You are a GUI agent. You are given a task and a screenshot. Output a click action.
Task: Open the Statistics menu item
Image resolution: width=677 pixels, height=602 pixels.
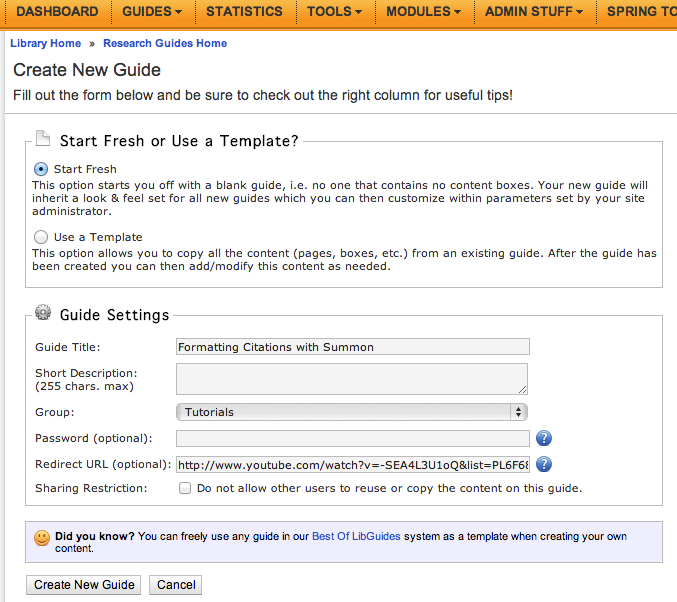244,12
